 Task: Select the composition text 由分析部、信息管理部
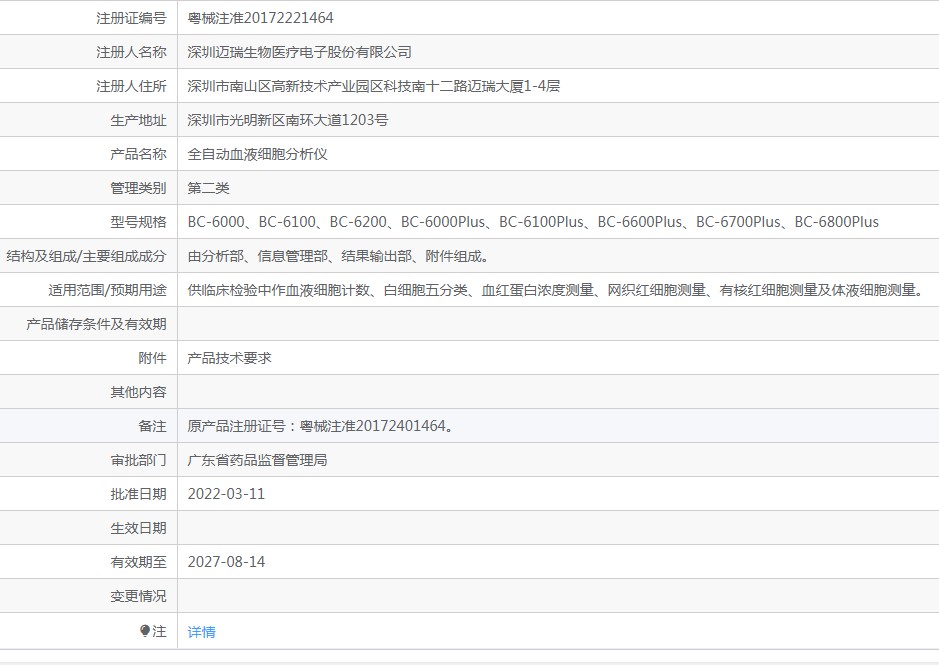point(338,256)
